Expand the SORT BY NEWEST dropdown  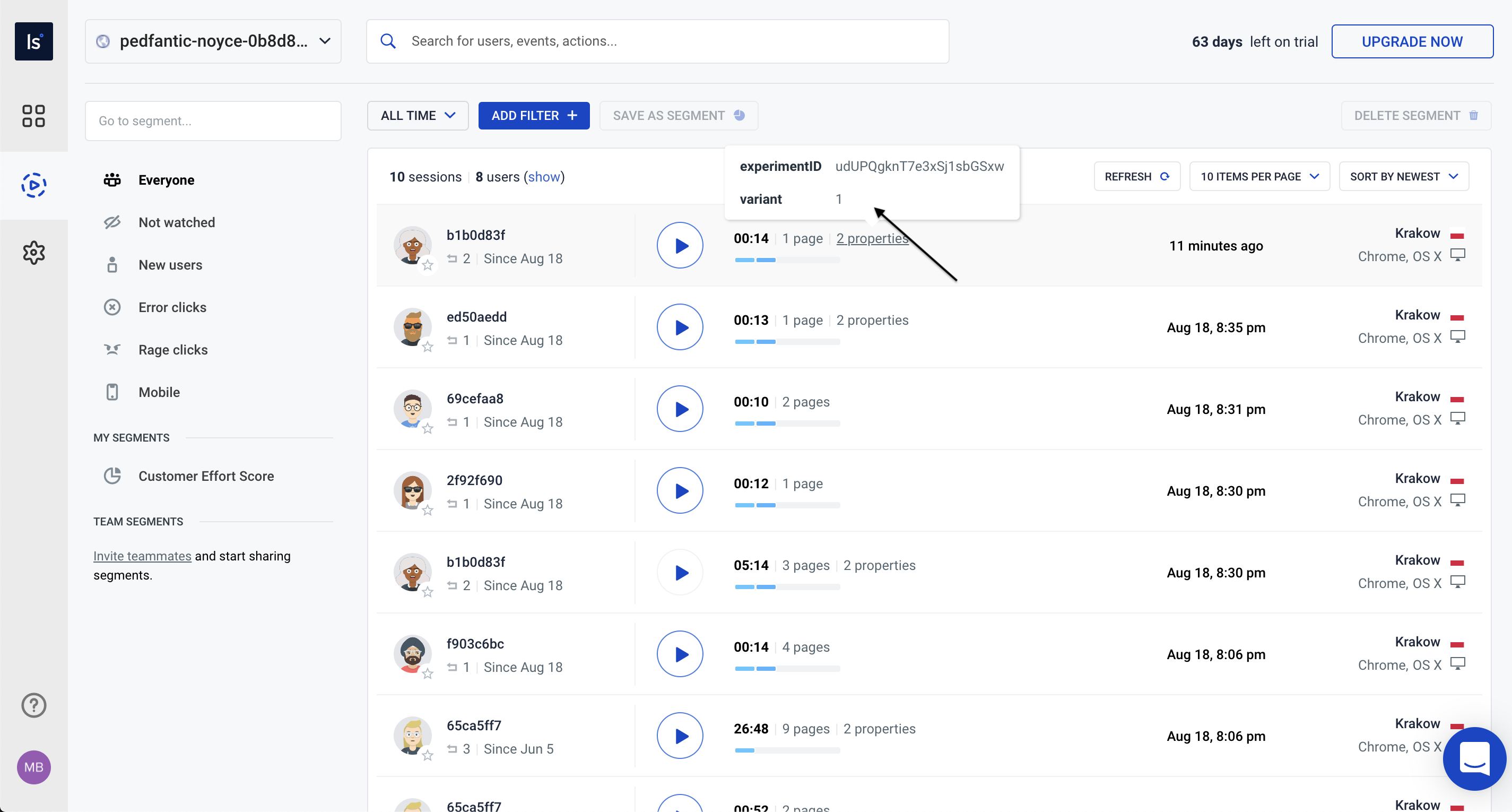pos(1405,176)
